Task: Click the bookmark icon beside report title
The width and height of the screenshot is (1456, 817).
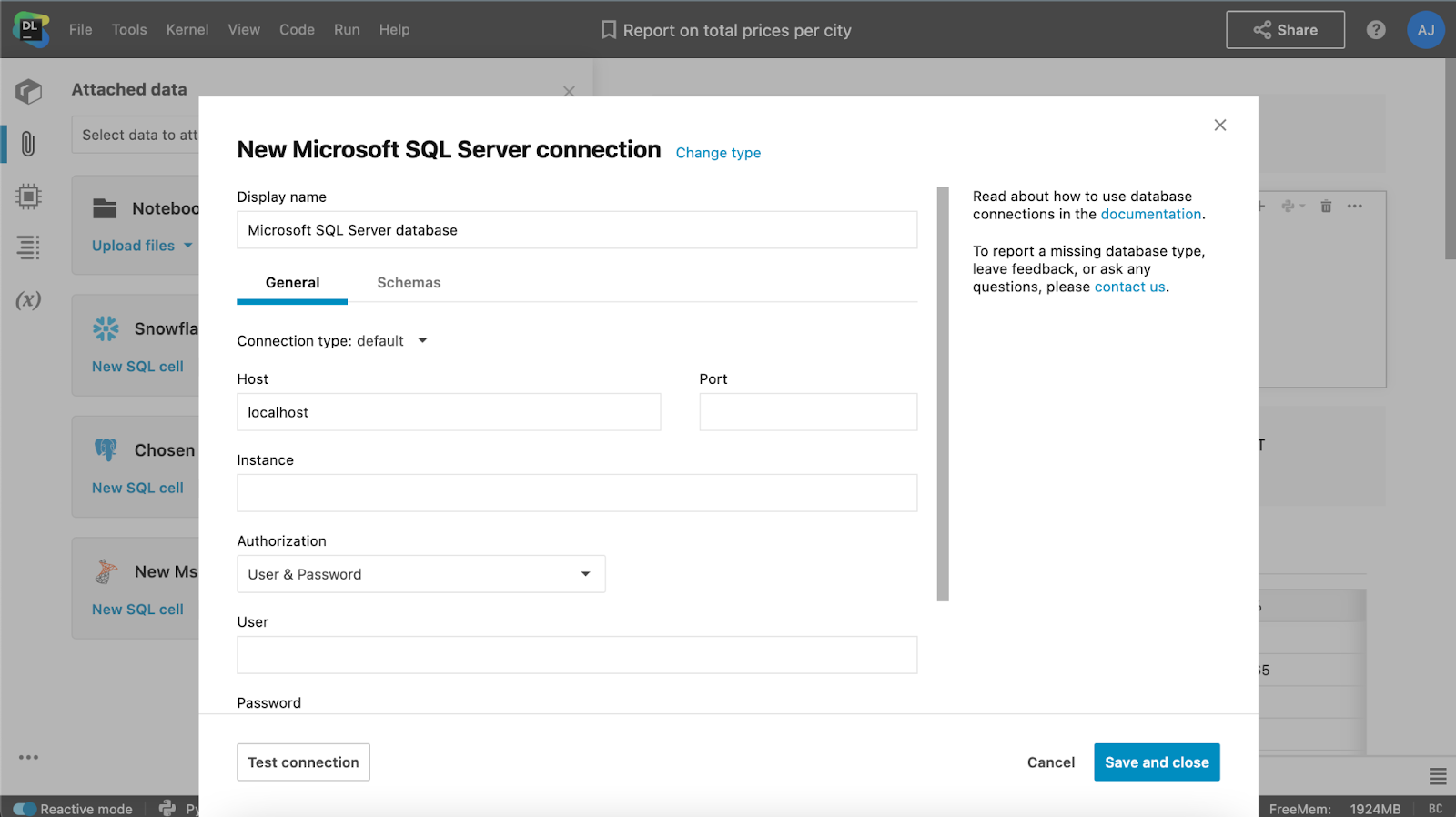Action: point(609,30)
